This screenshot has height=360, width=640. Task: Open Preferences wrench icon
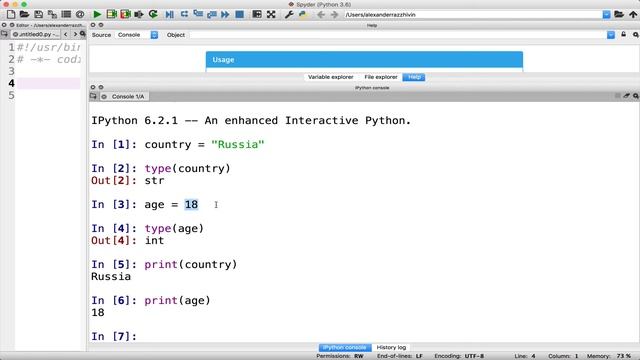[289, 15]
